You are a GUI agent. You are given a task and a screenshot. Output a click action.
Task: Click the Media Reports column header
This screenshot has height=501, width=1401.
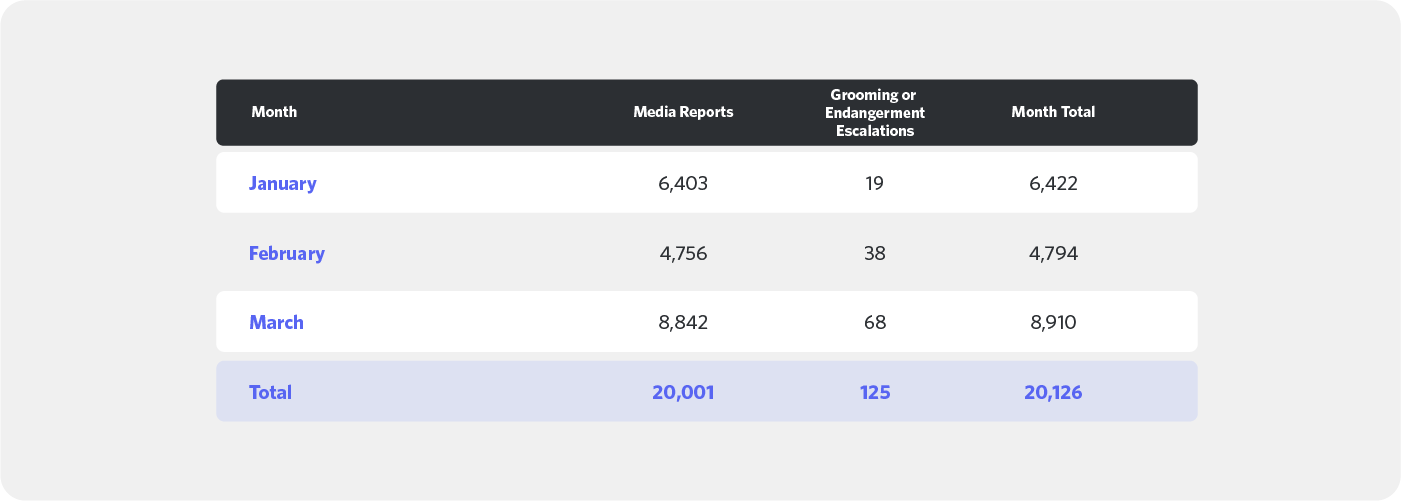(683, 112)
